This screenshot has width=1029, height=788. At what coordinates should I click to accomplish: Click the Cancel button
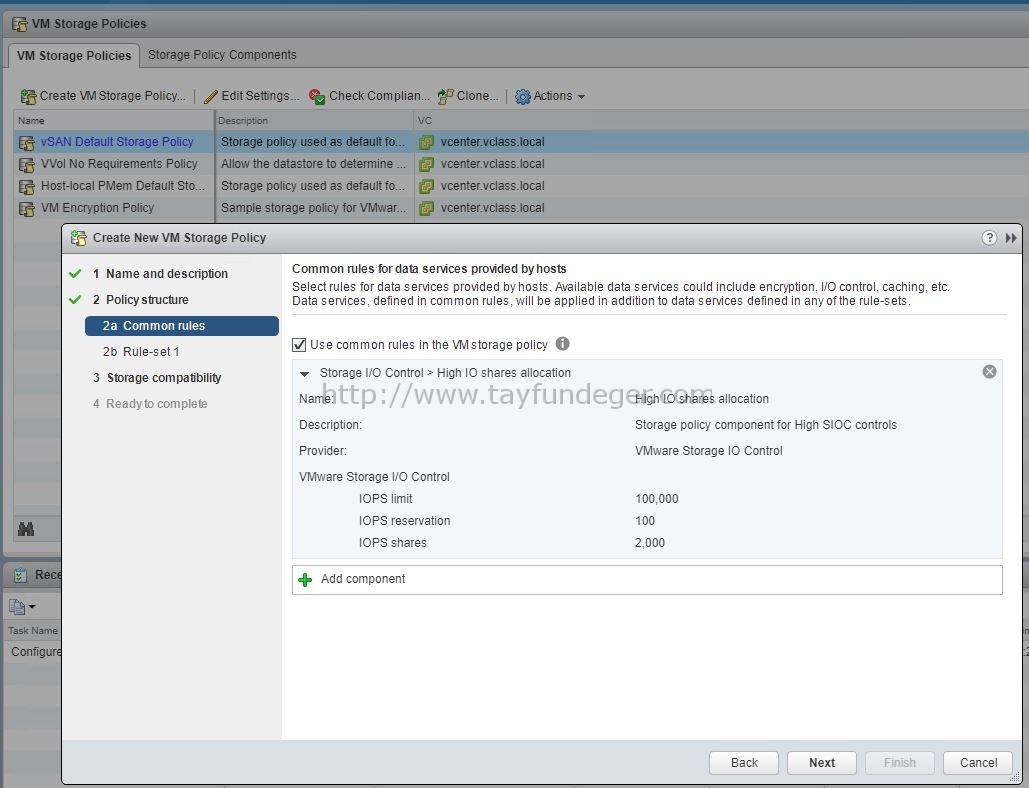click(x=978, y=762)
